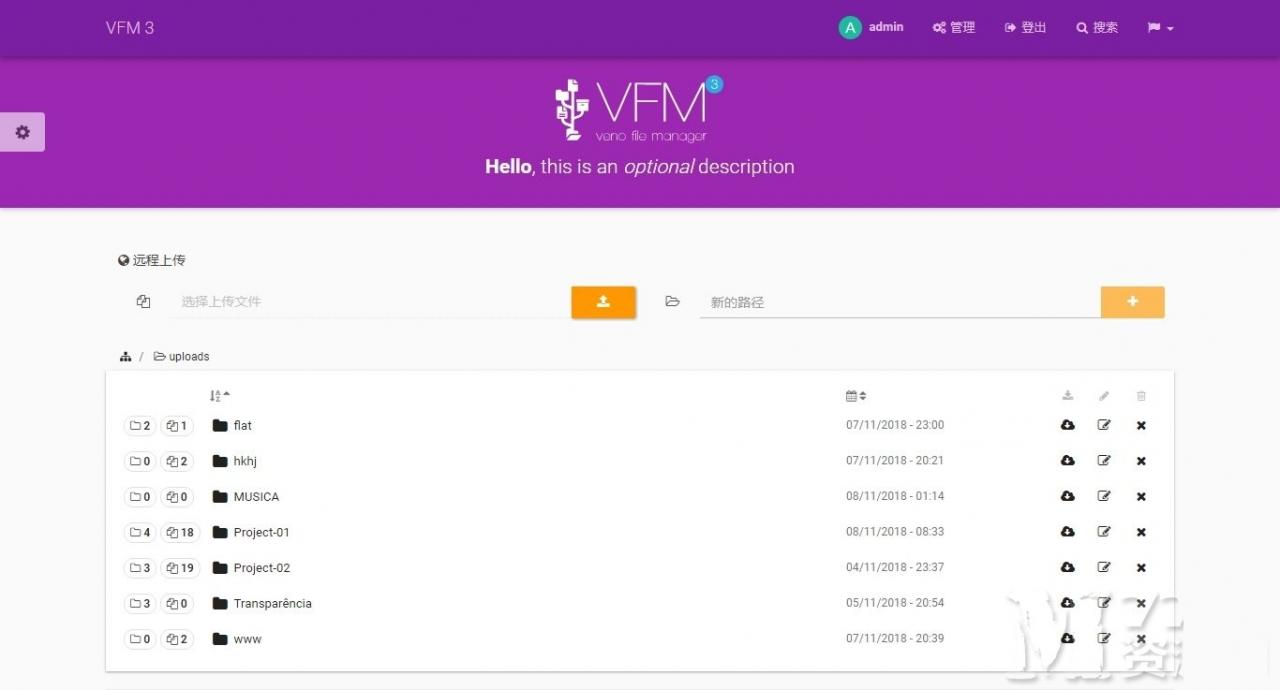This screenshot has height=690, width=1280.
Task: Click the 04/11/2018 - 23:37 date
Action: point(895,567)
